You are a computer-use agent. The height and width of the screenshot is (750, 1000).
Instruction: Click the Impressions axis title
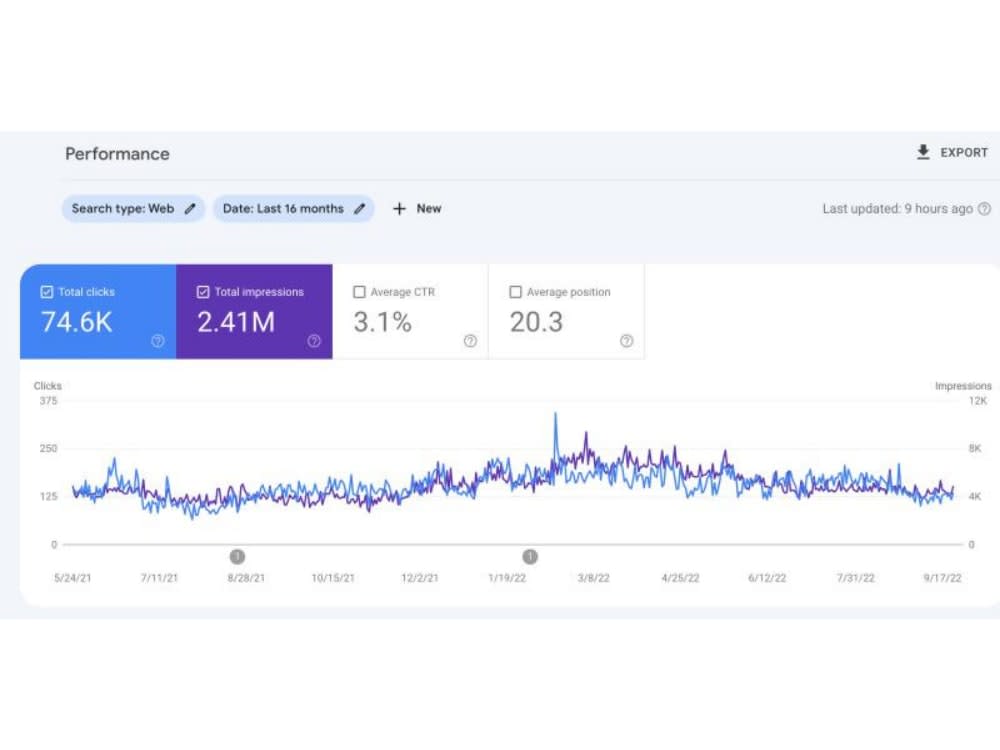[963, 386]
